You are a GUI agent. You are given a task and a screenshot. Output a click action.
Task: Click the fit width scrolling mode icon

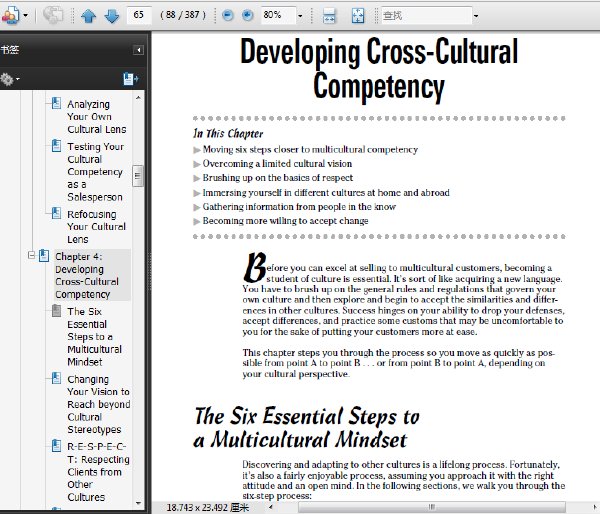click(329, 16)
